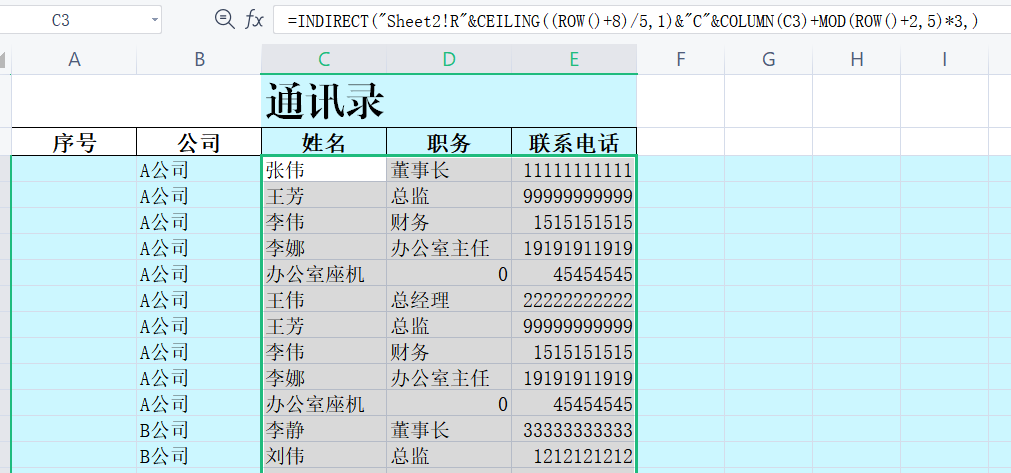This screenshot has height=473, width=1011.
Task: Select the phone cell 1212121212
Action: [574, 456]
